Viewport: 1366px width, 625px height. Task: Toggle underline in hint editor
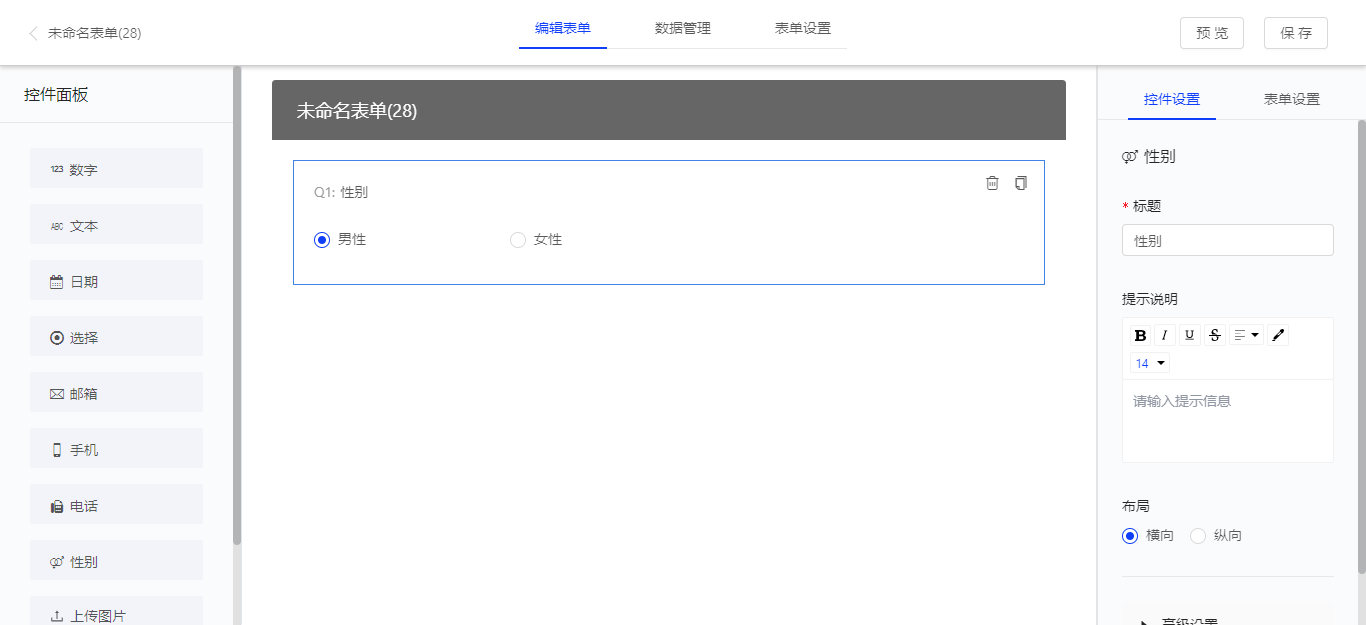tap(1189, 335)
